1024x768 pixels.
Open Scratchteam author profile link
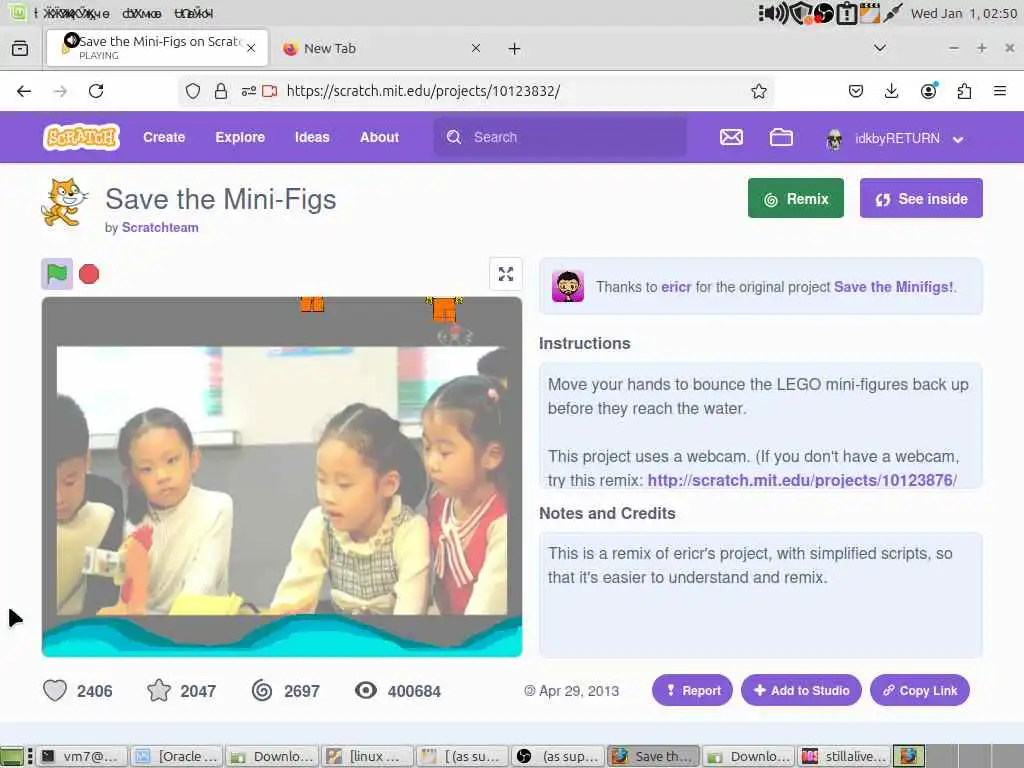160,227
